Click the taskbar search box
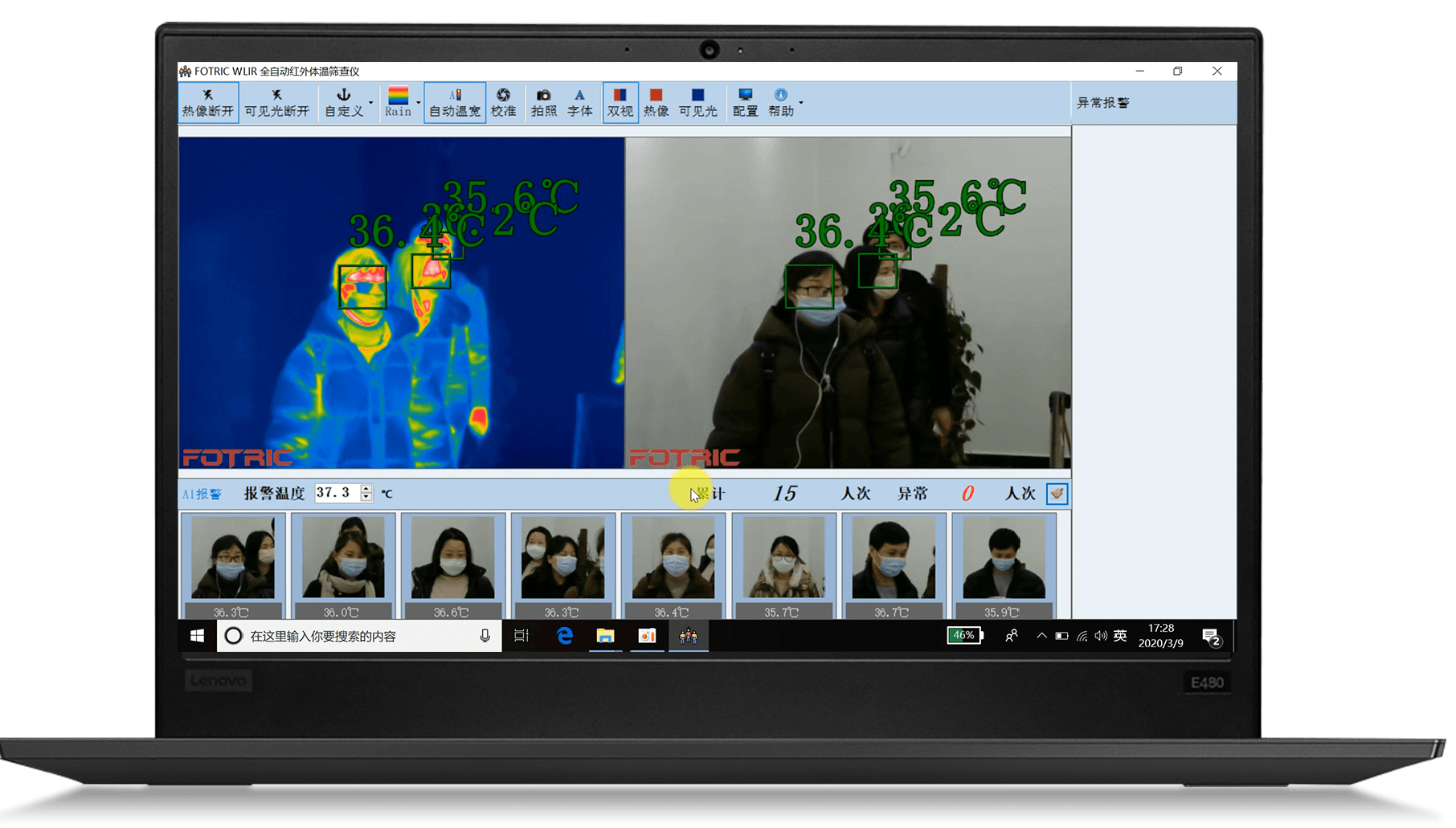This screenshot has width=1456, height=828. tap(359, 636)
